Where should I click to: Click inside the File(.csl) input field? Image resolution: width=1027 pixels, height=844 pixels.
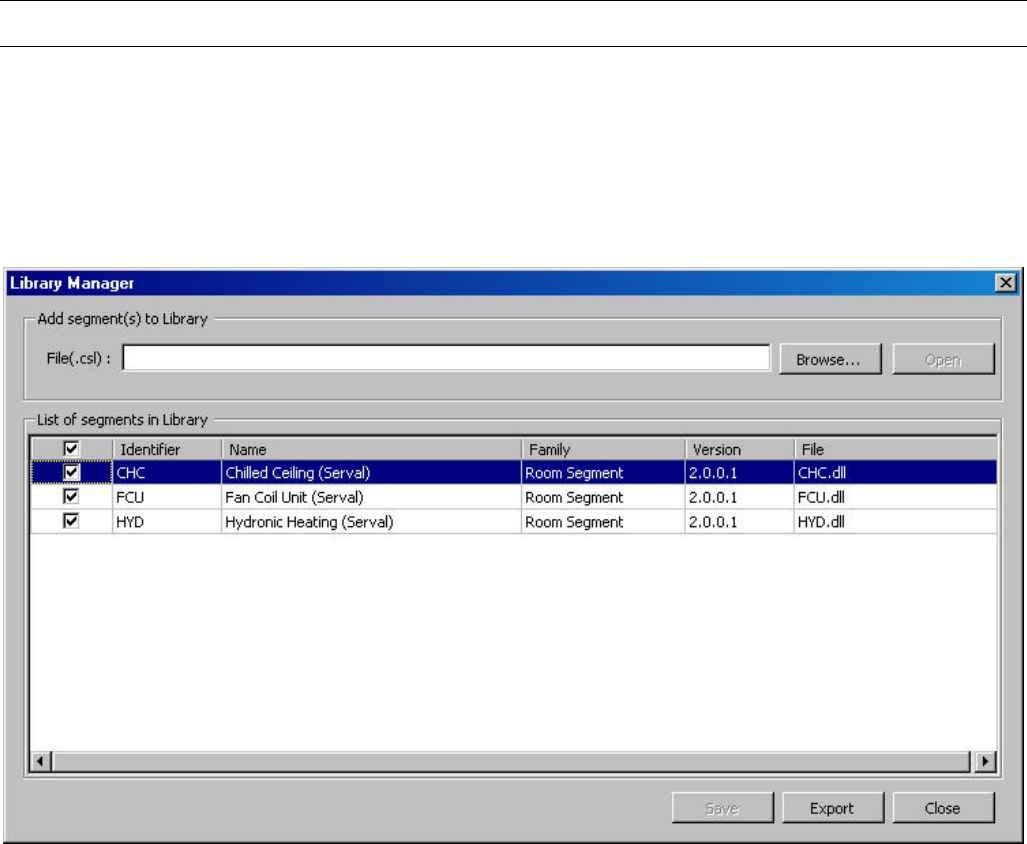click(446, 359)
